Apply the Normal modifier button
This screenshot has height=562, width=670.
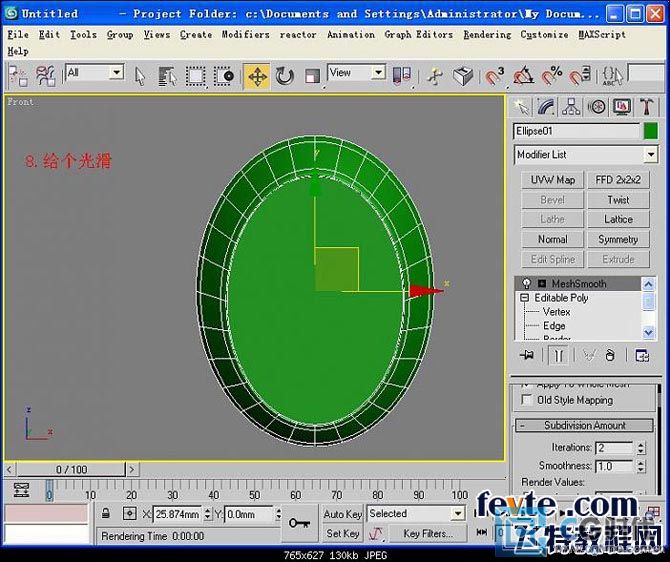(552, 239)
